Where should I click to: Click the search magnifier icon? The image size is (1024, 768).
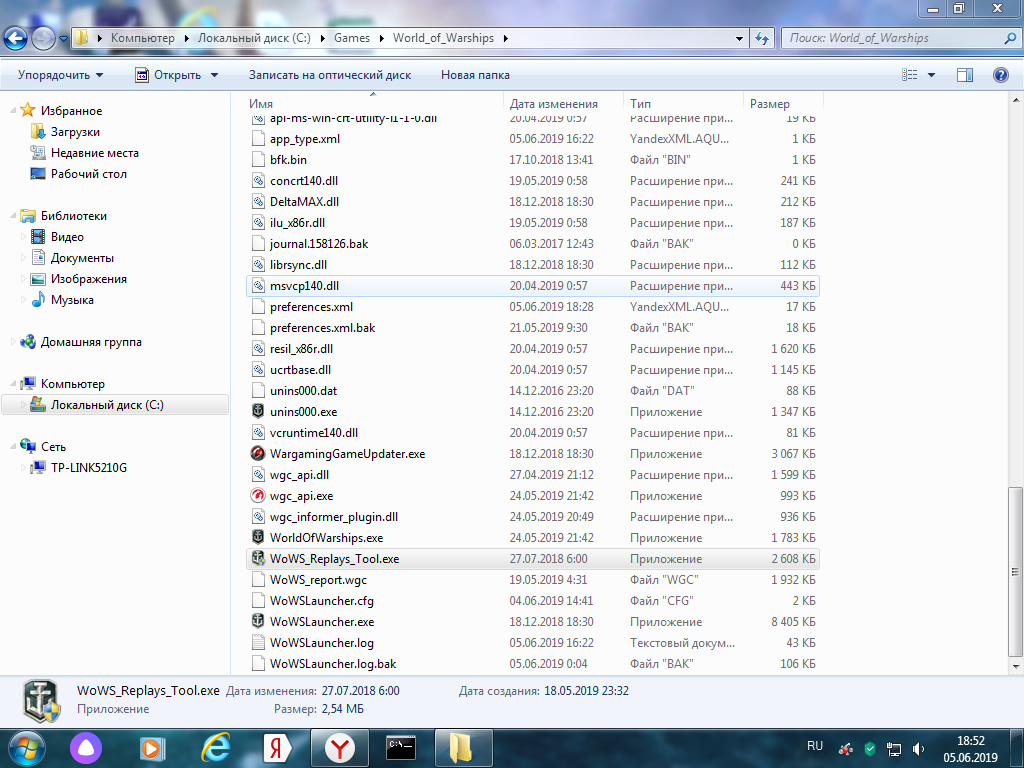tap(1010, 38)
